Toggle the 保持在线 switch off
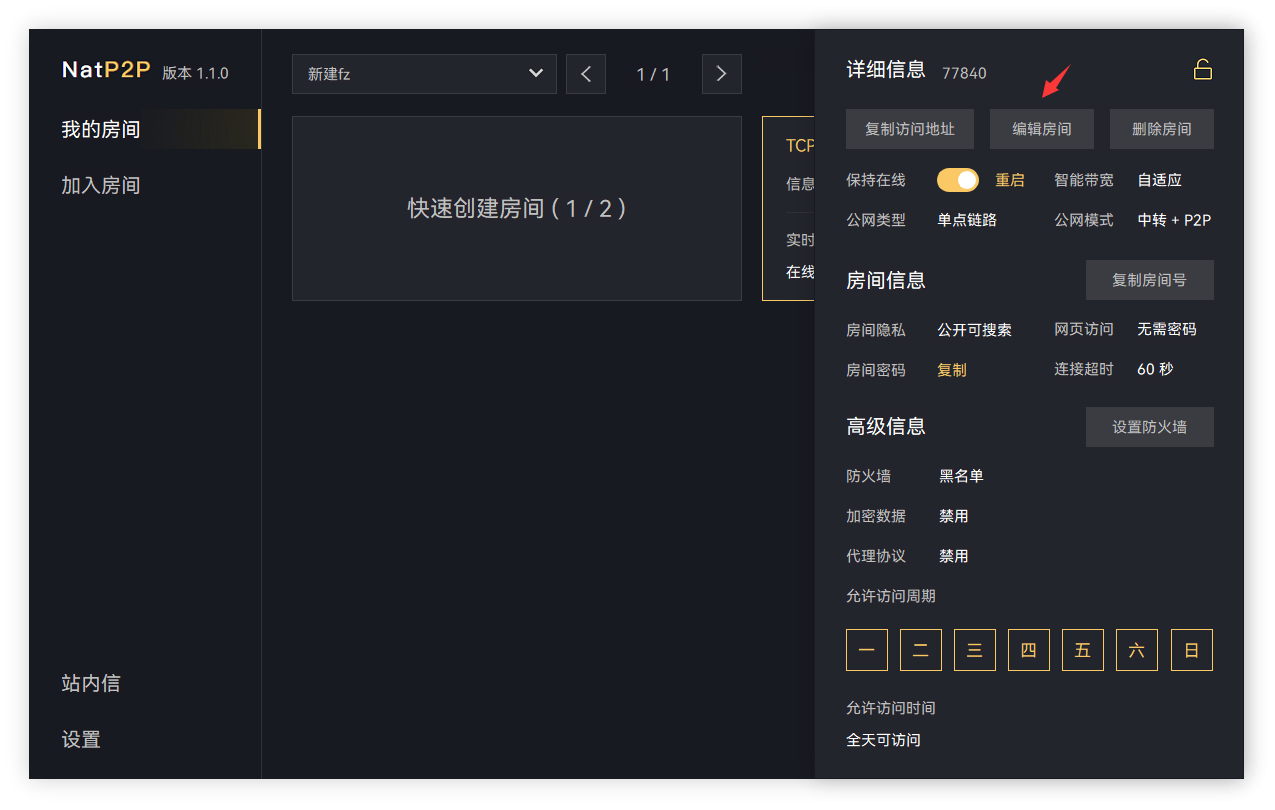This screenshot has width=1275, height=810. [x=957, y=180]
